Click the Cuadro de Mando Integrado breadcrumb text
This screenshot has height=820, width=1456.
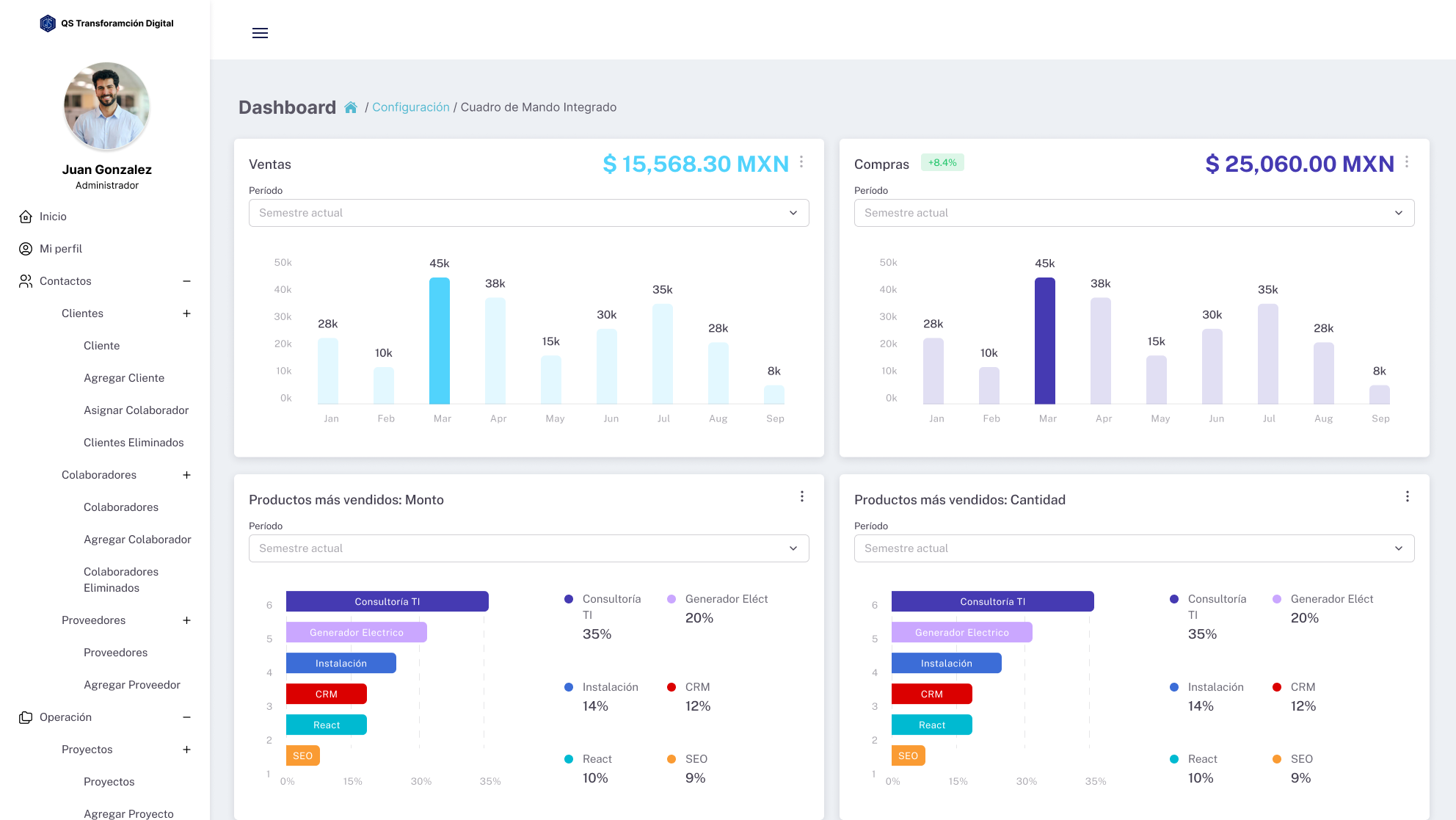tap(539, 107)
